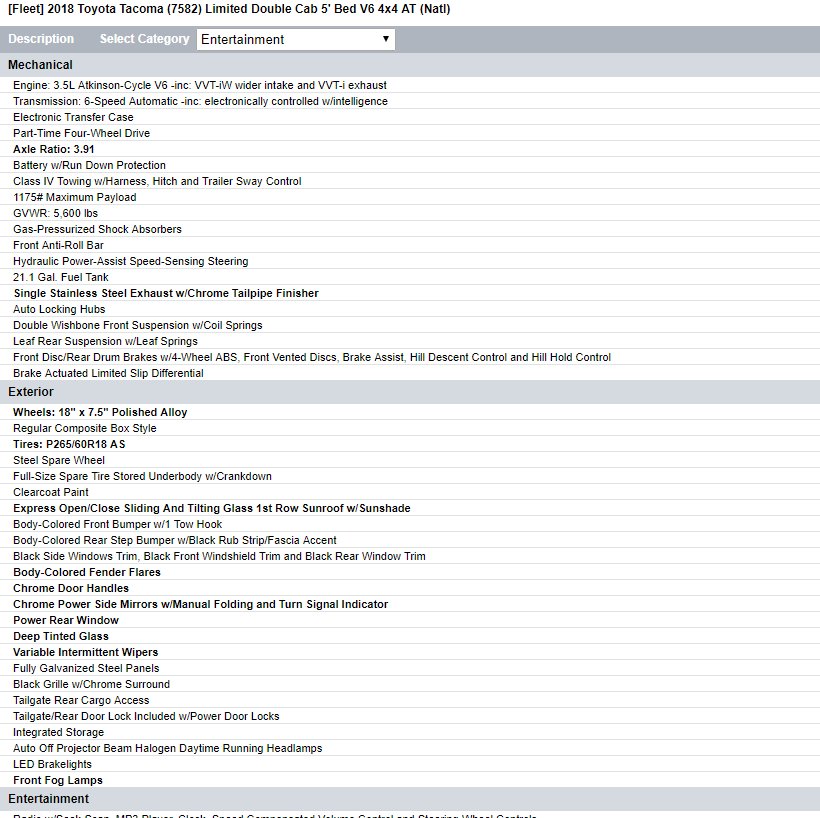Select 'Front Fog Lamps' row
This screenshot has height=818, width=820.
pos(410,780)
